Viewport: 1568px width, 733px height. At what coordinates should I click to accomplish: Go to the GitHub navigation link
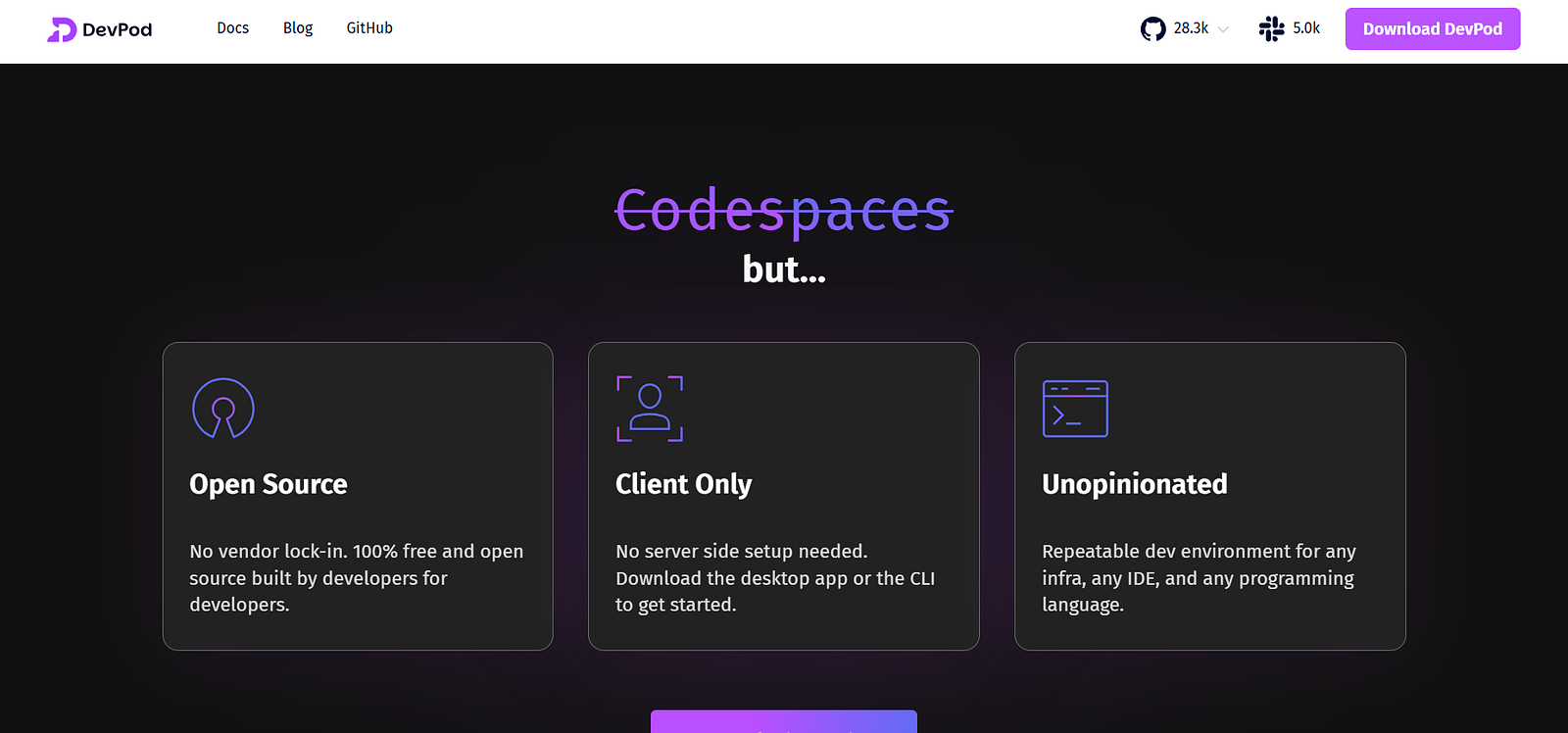click(369, 28)
